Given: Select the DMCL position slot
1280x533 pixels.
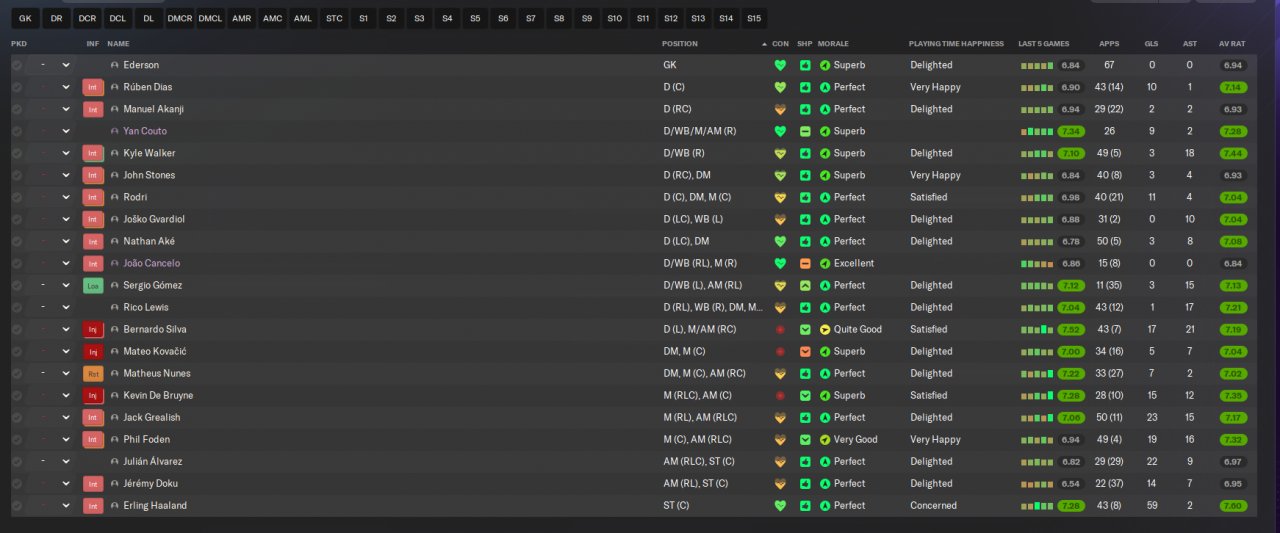Looking at the screenshot, I should click(211, 18).
